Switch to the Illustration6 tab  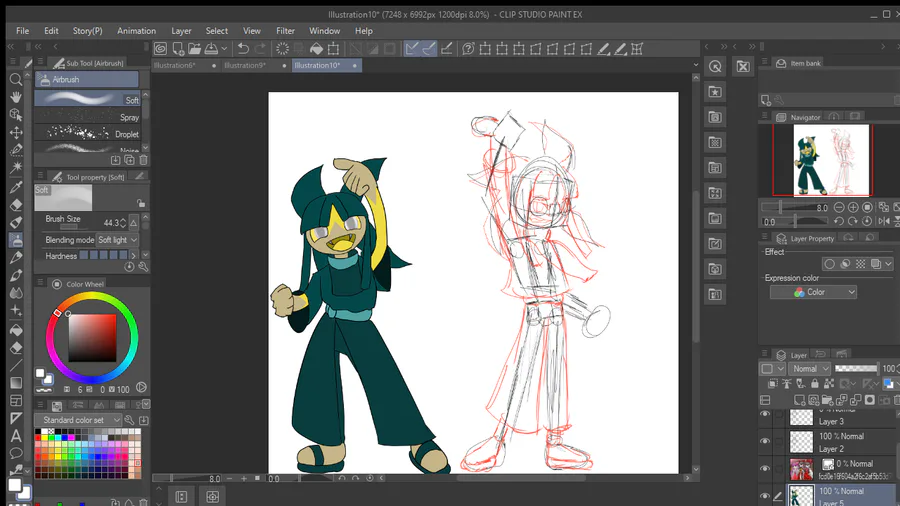click(x=185, y=65)
